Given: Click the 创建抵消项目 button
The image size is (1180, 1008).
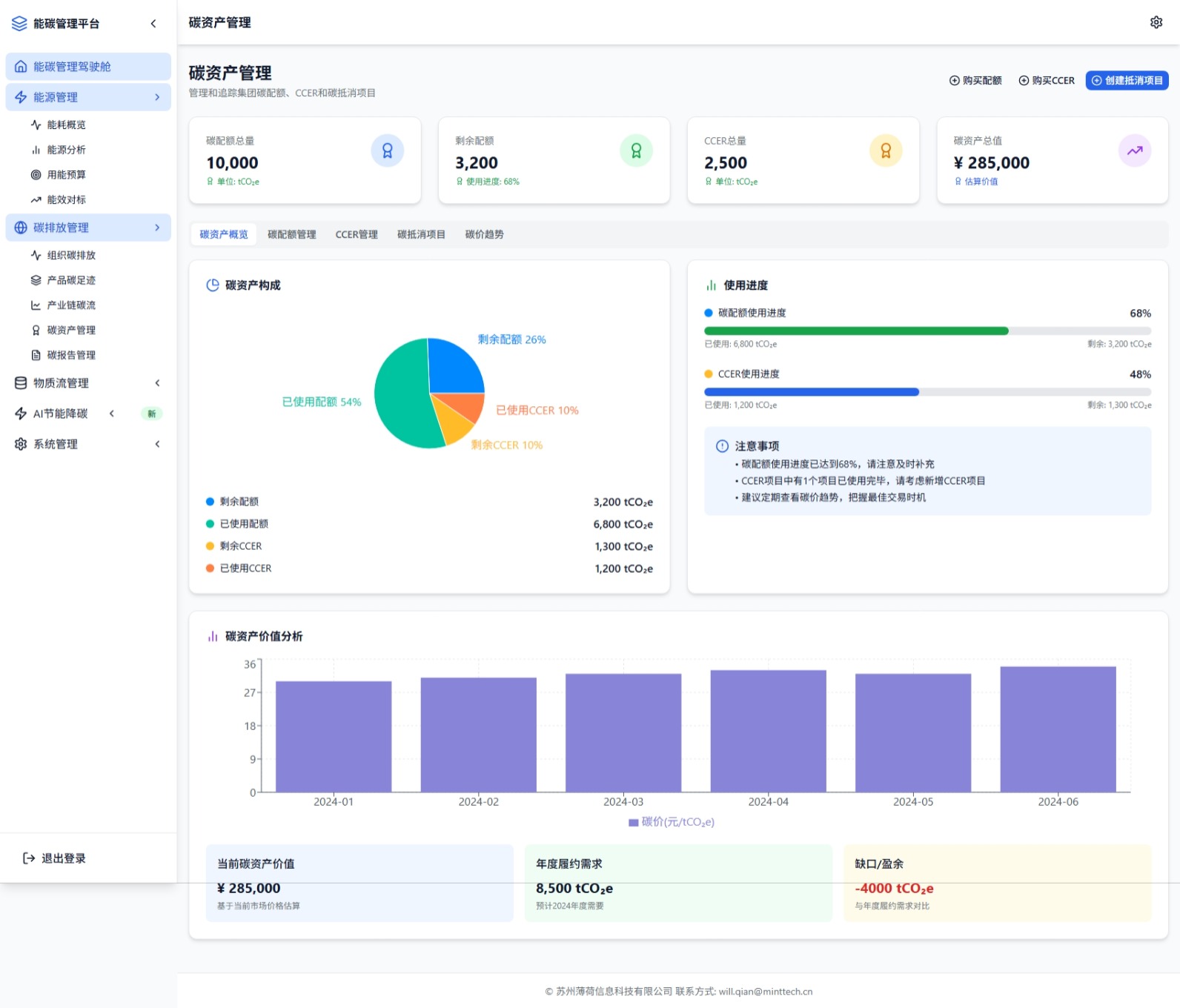Looking at the screenshot, I should pyautogui.click(x=1127, y=81).
